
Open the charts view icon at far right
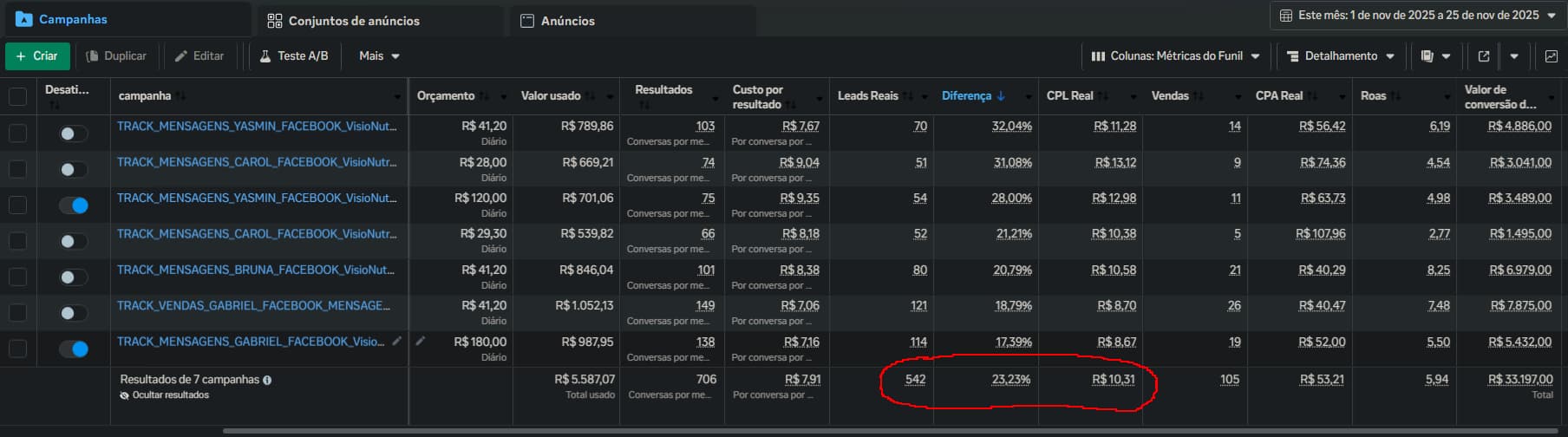[x=1552, y=56]
